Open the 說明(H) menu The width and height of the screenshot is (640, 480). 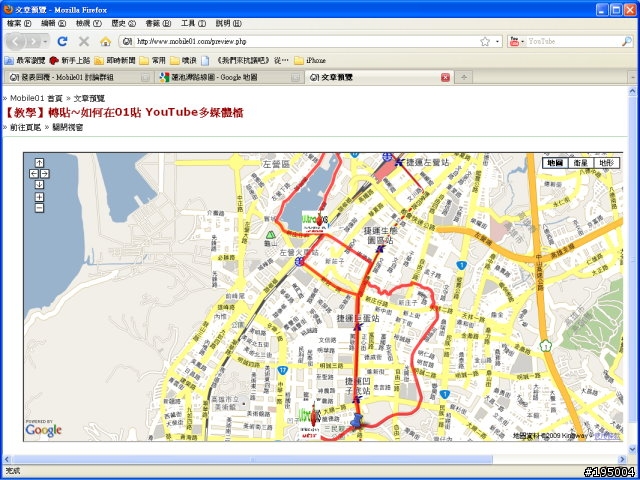pos(229,24)
